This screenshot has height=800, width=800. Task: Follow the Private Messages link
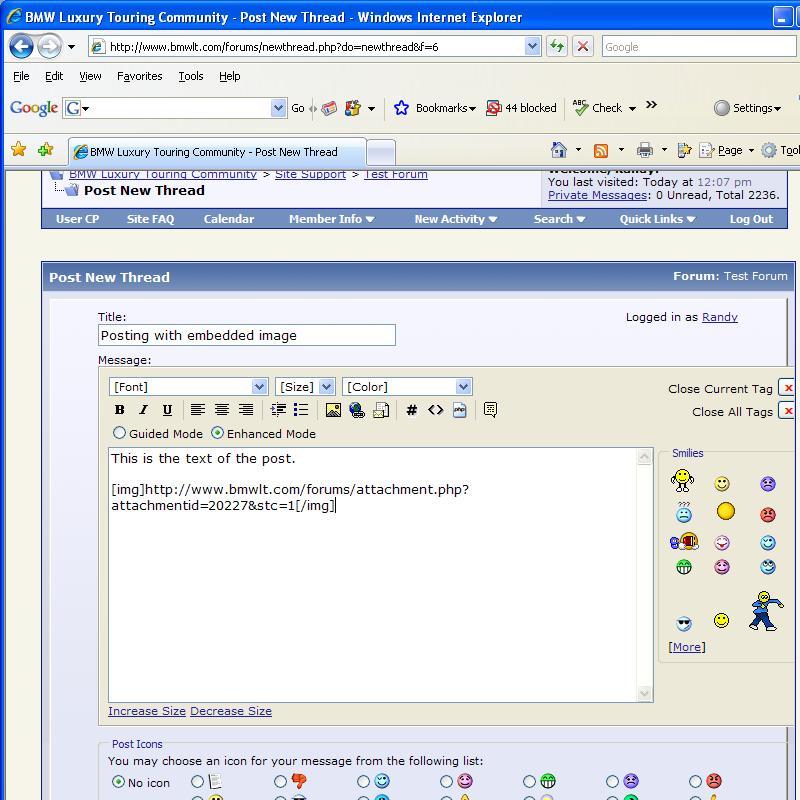[x=597, y=195]
